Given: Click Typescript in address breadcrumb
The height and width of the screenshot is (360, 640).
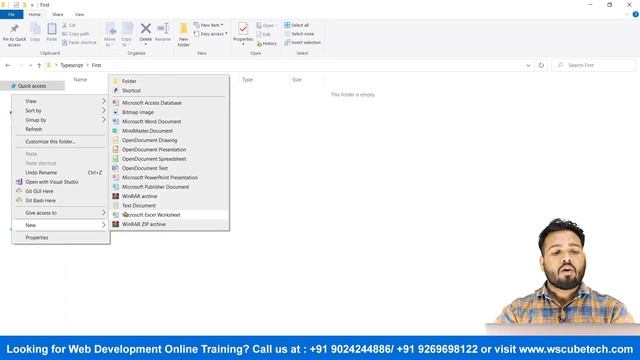Looking at the screenshot, I should (72, 65).
